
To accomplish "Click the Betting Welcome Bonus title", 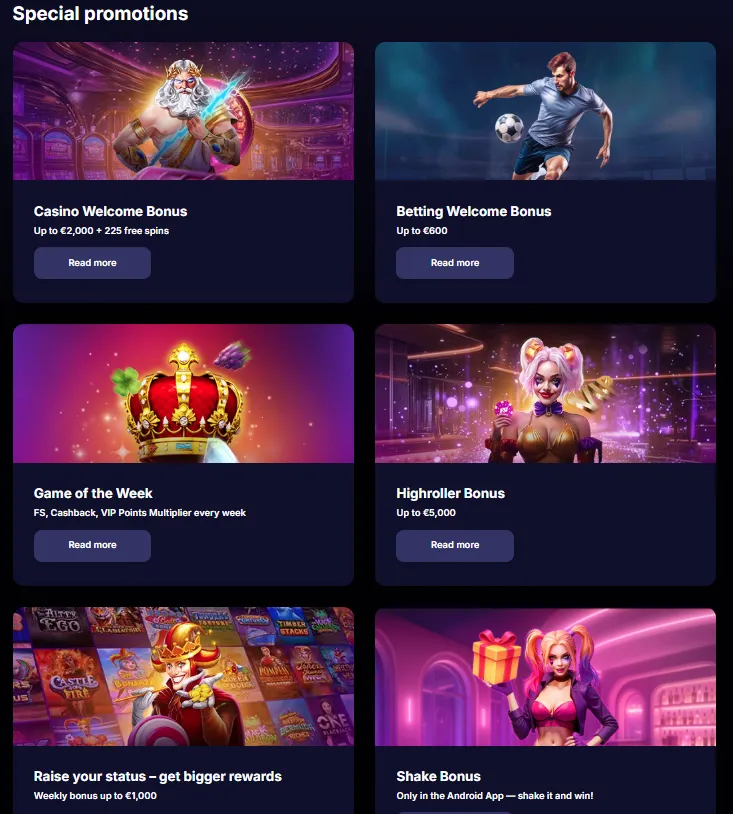I will [x=473, y=211].
